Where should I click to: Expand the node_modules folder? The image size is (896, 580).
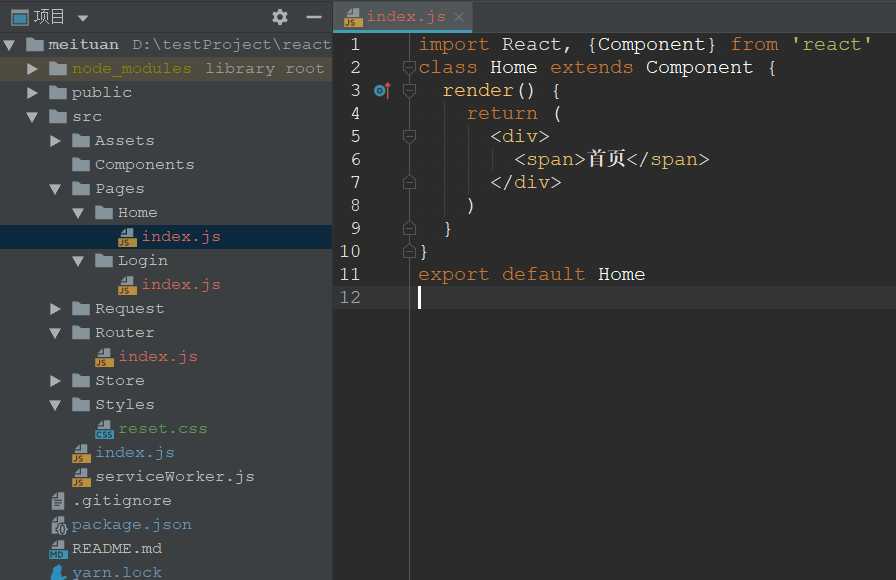tap(33, 69)
